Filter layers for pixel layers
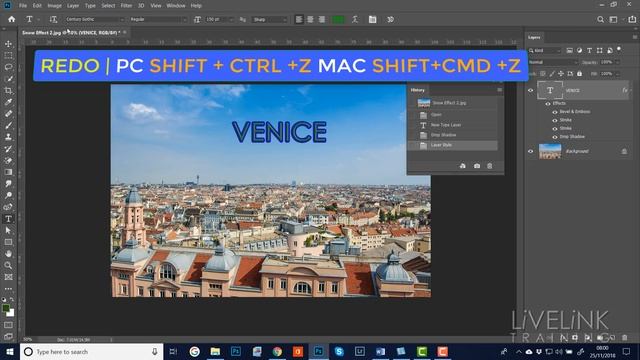This screenshot has width=640, height=360. 569,50
